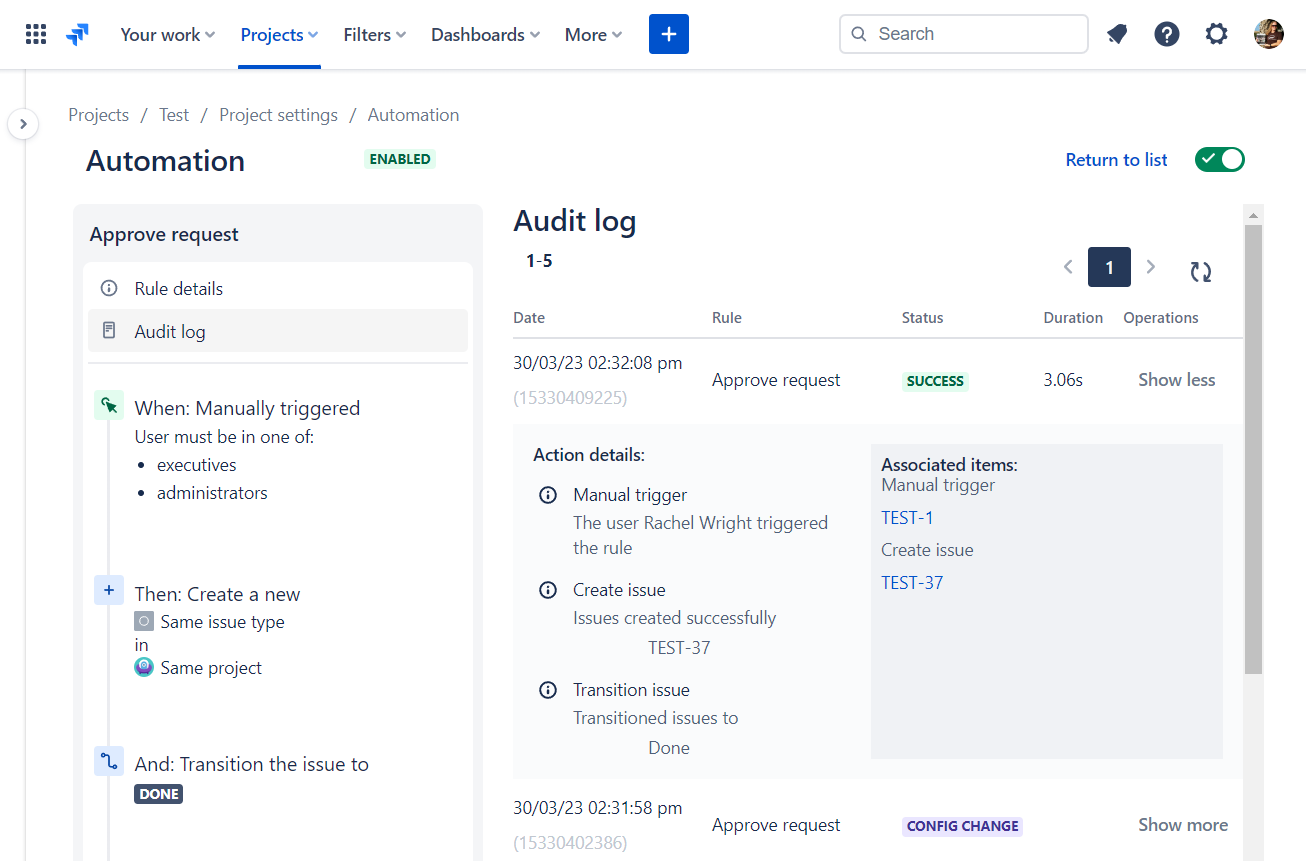Screen dimensions: 1306x861
Task: Click the Return to list link
Action: click(1116, 159)
